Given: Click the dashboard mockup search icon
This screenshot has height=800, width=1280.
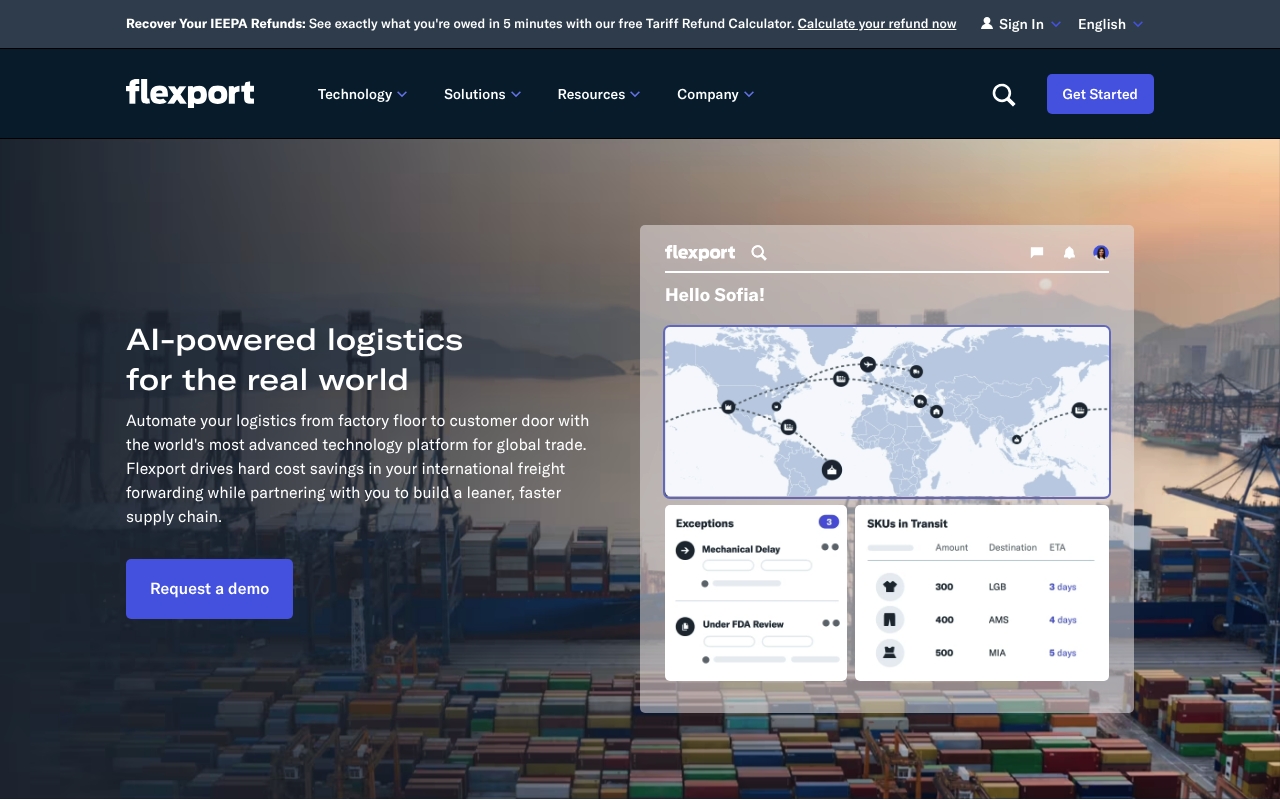Looking at the screenshot, I should click(x=759, y=253).
